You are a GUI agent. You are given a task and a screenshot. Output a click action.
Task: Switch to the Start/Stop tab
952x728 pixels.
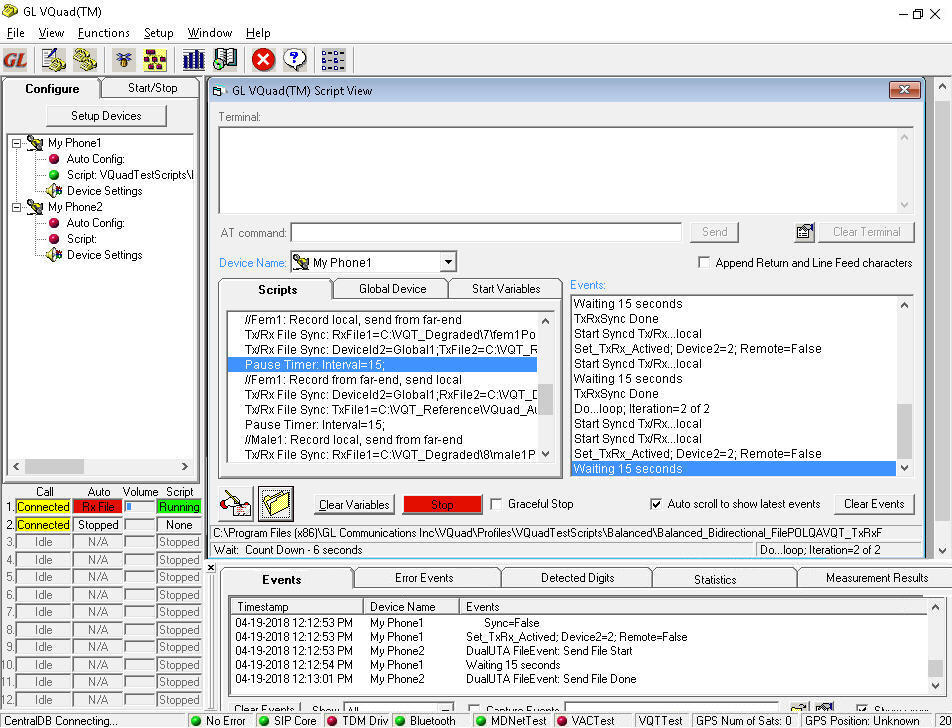pos(152,88)
